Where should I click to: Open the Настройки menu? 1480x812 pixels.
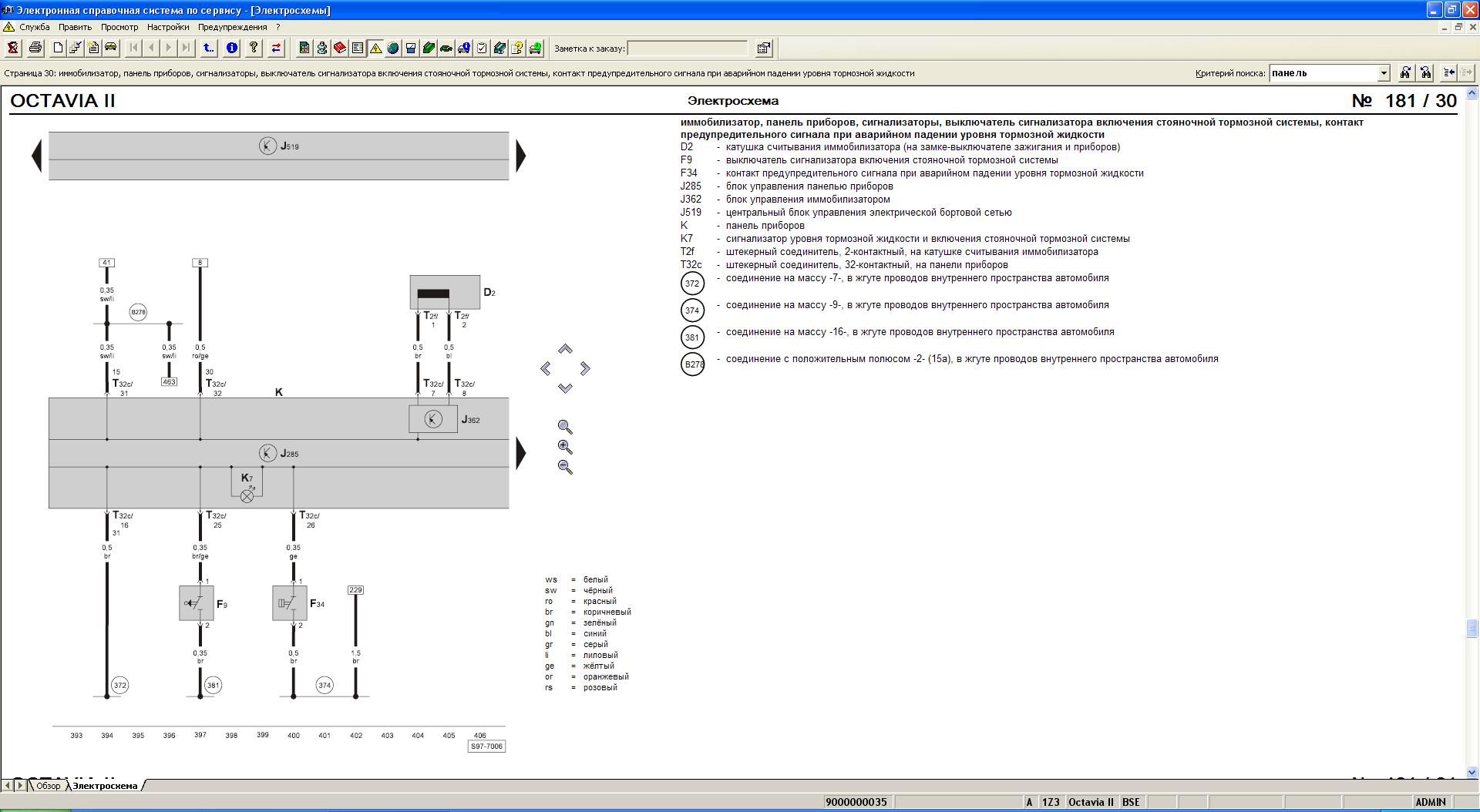[x=168, y=27]
